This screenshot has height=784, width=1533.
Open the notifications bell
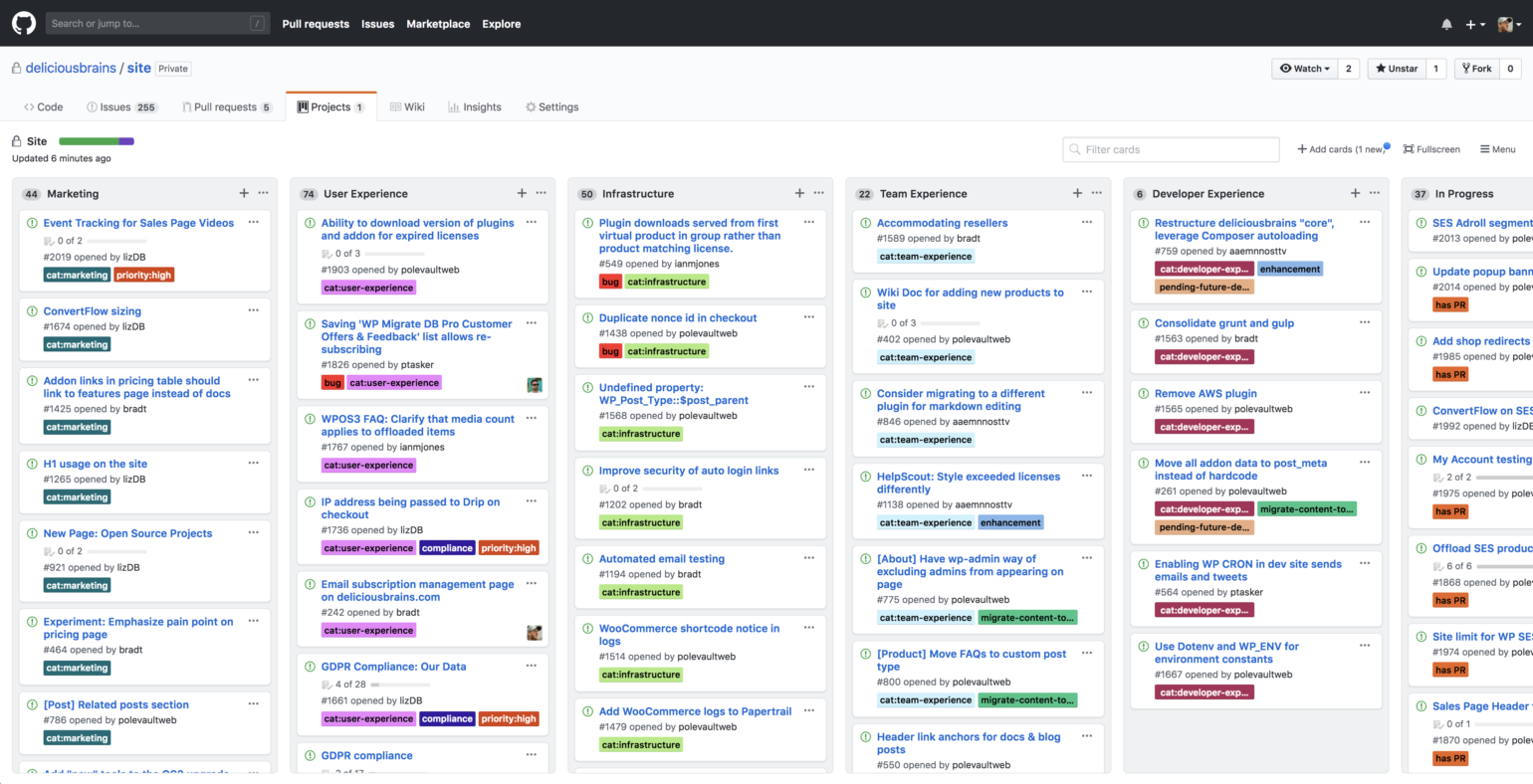coord(1446,24)
